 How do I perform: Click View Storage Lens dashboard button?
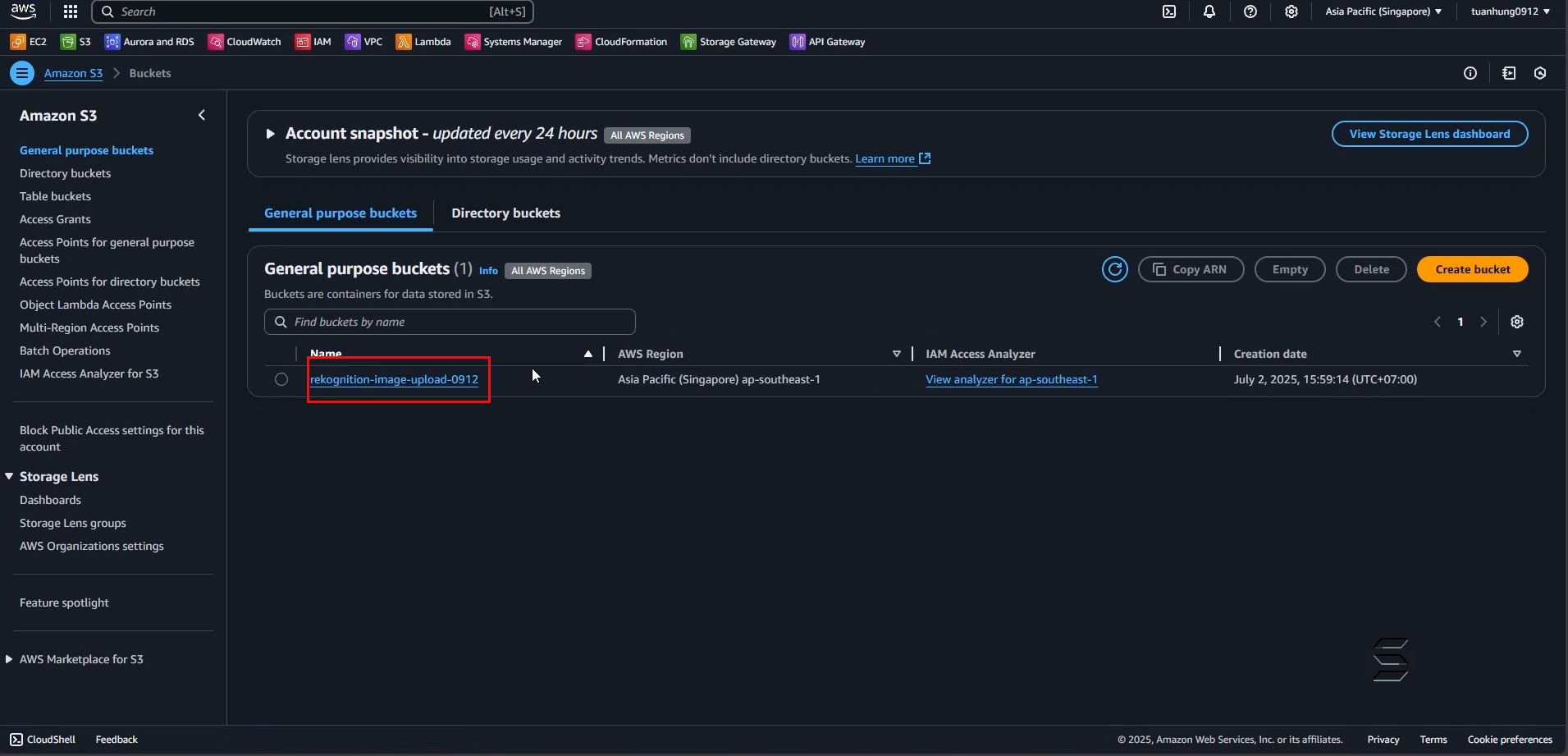click(1429, 134)
